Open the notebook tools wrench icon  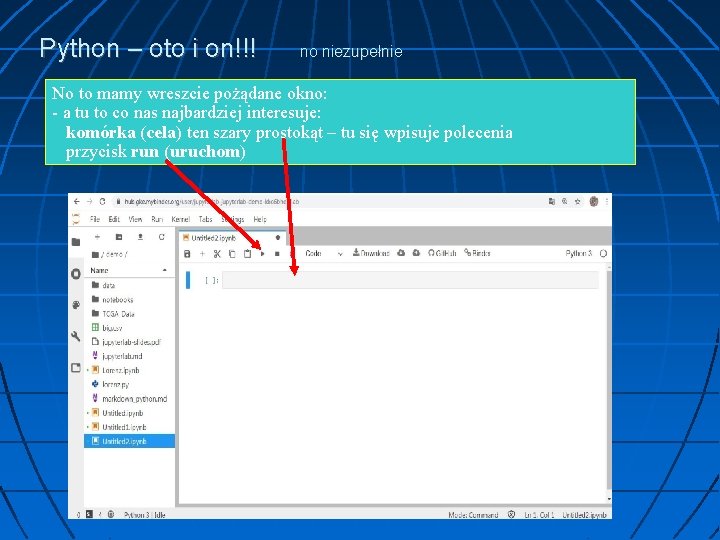(x=76, y=337)
